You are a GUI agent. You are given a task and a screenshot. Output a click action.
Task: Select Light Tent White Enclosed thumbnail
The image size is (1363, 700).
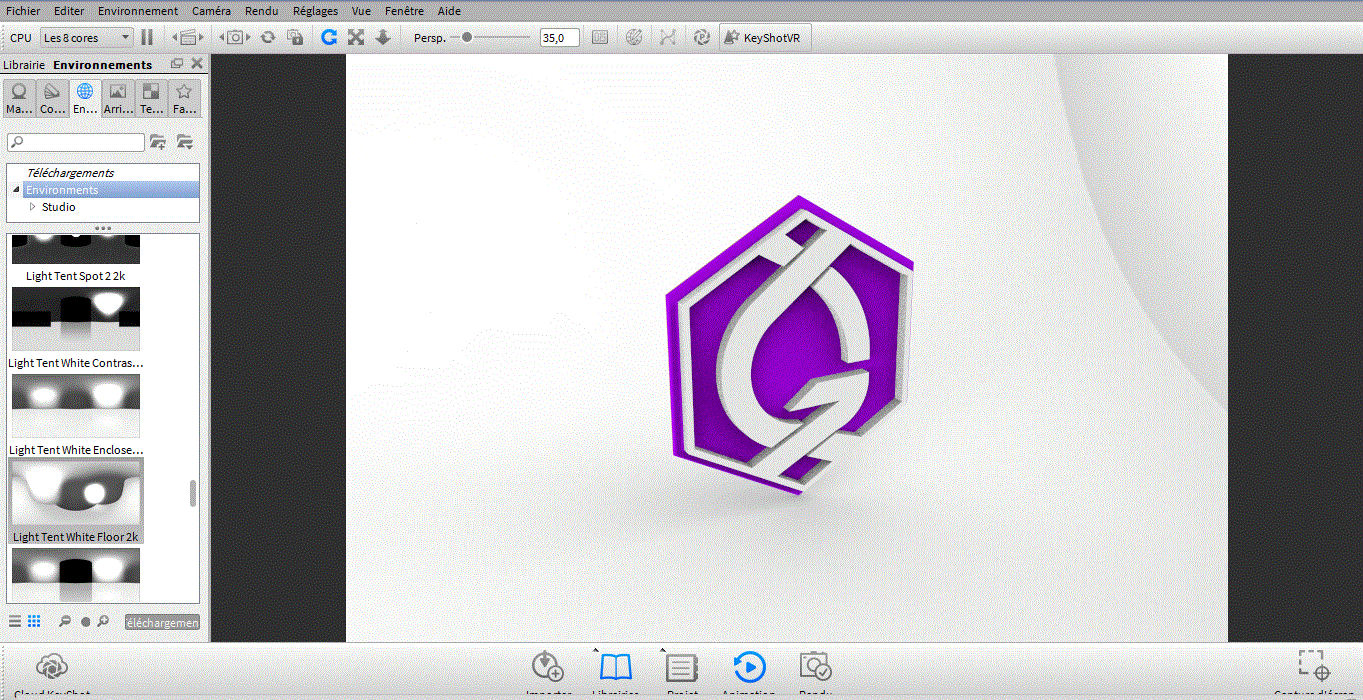click(x=76, y=406)
